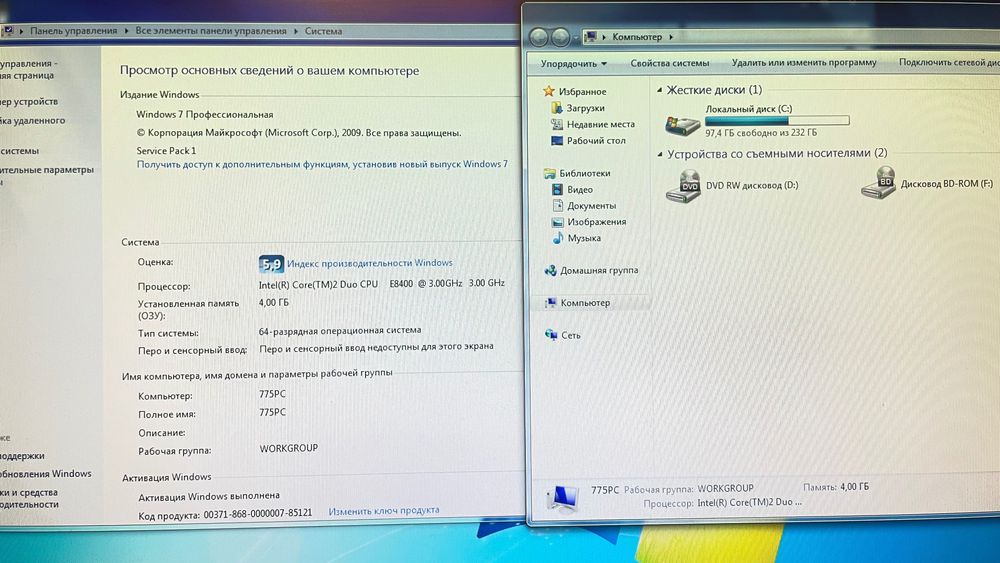Screen dimensions: 1000x563
Task: Open the Упорядочить dropdown menu
Action: click(573, 63)
